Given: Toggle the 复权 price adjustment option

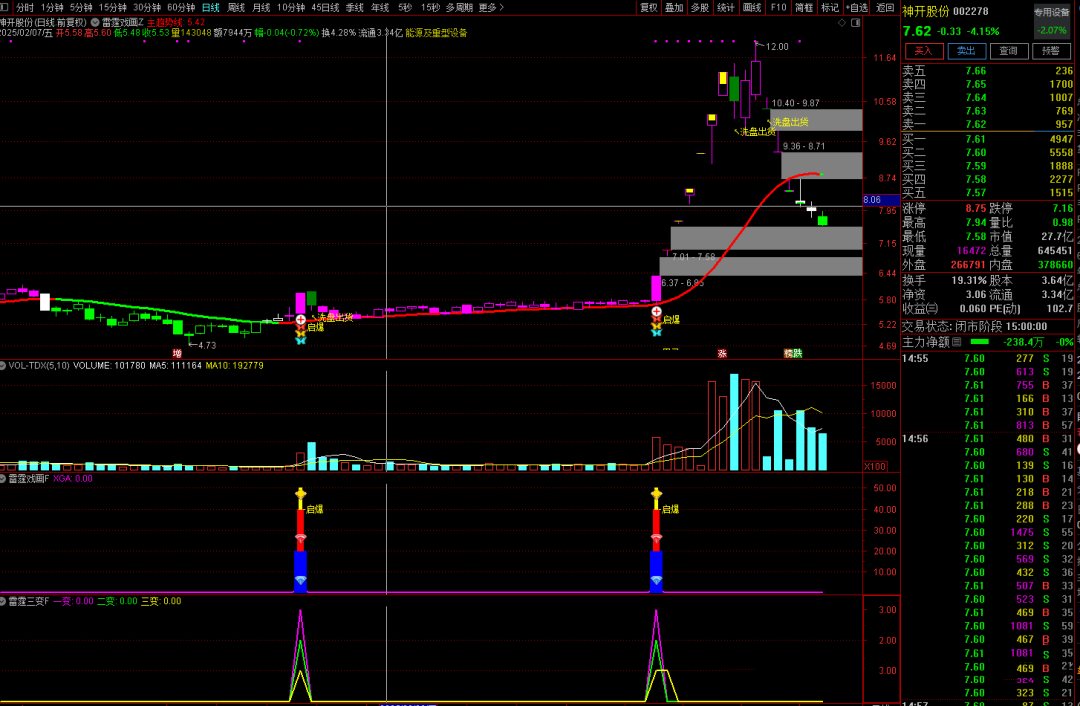Looking at the screenshot, I should pos(649,7).
